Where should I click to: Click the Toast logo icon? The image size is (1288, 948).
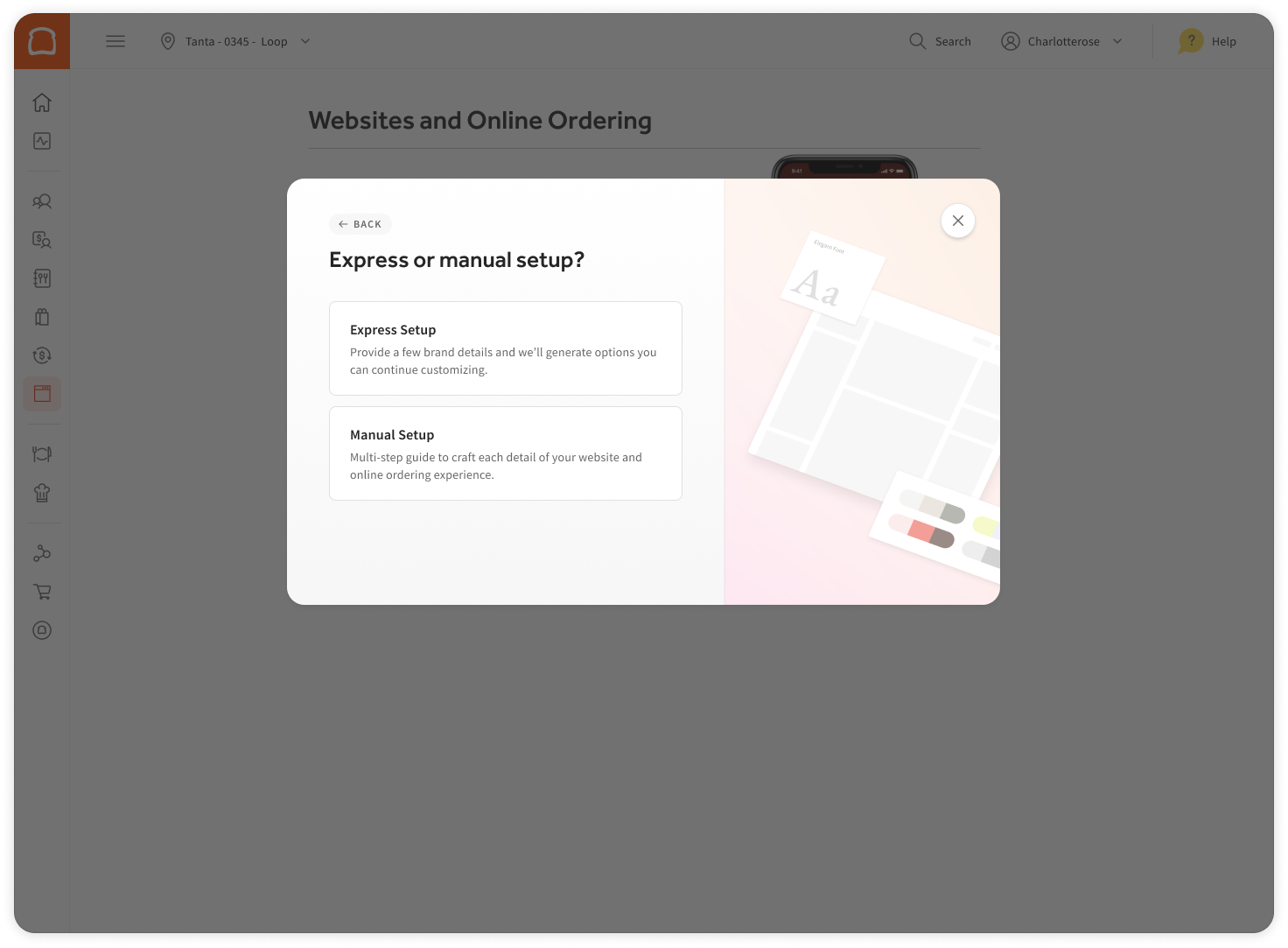click(42, 41)
